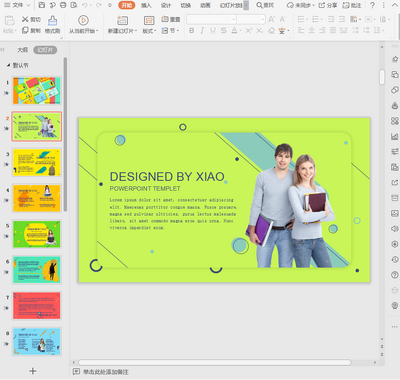Screen dimensions: 400x380
Task: Add new slide with plus button
Action: (x=33, y=371)
